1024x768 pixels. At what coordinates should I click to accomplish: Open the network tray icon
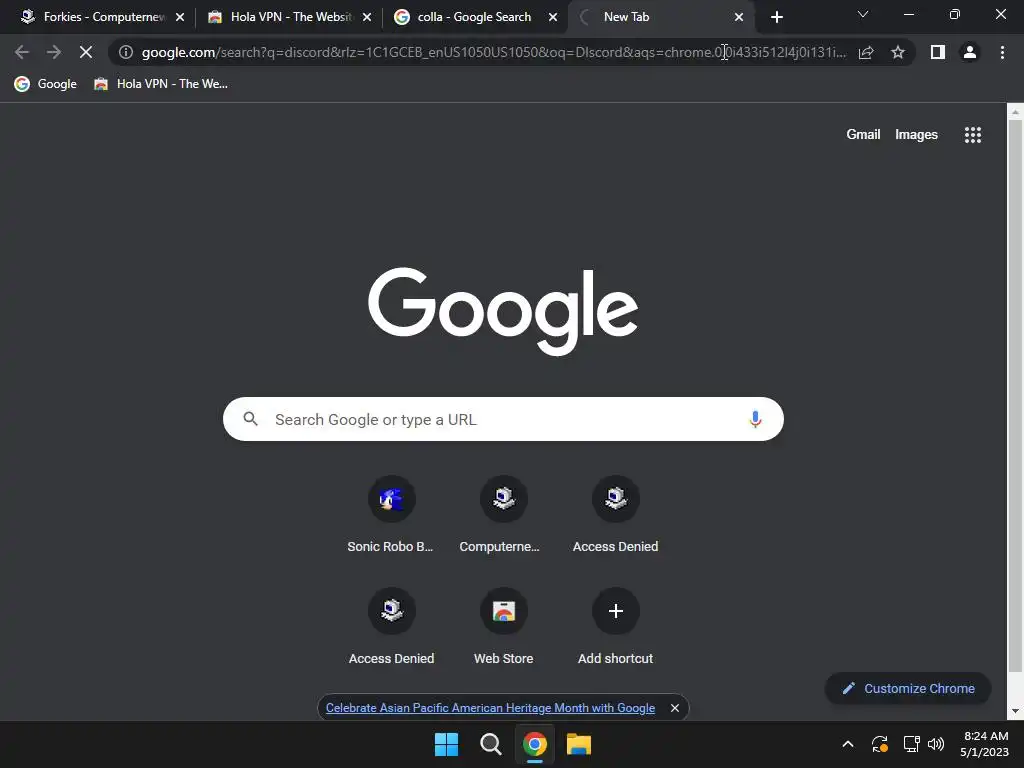pos(911,744)
